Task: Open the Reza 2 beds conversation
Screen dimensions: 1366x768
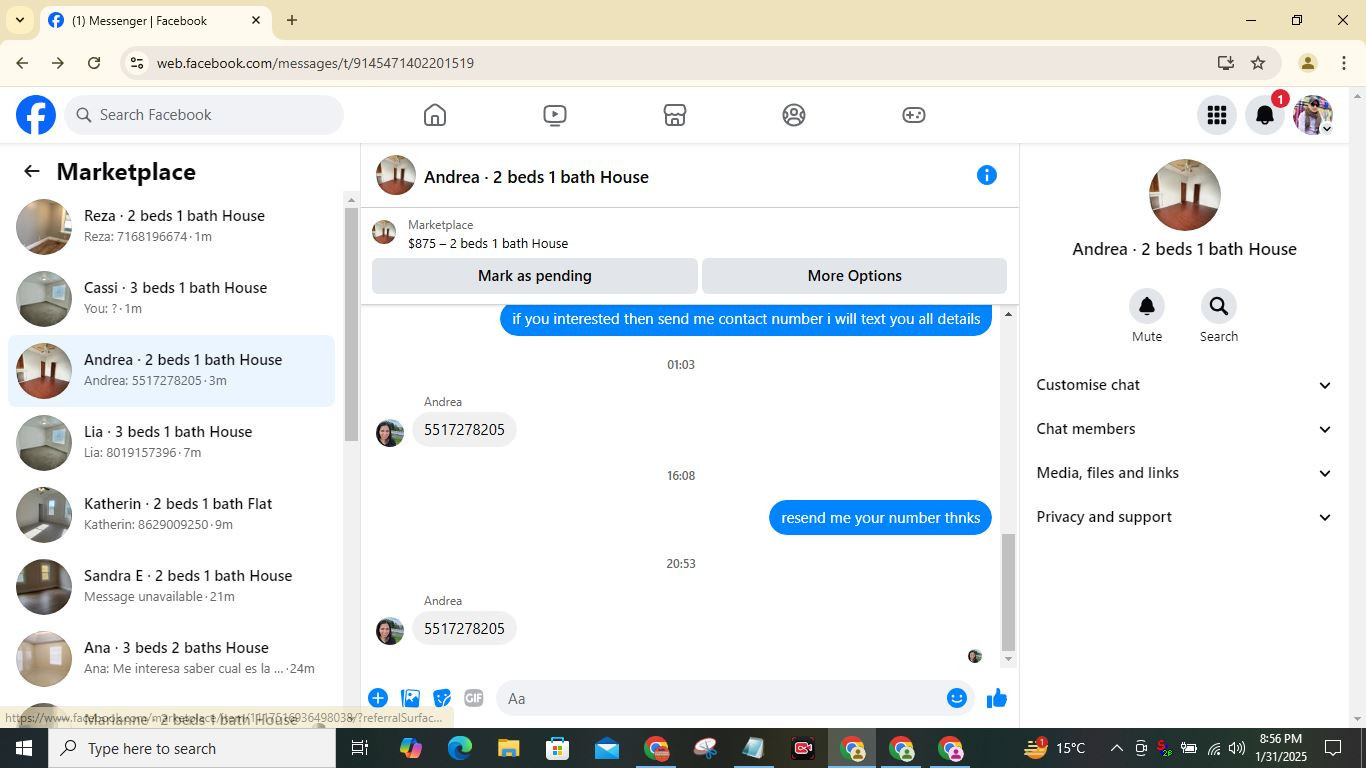Action: (x=172, y=227)
